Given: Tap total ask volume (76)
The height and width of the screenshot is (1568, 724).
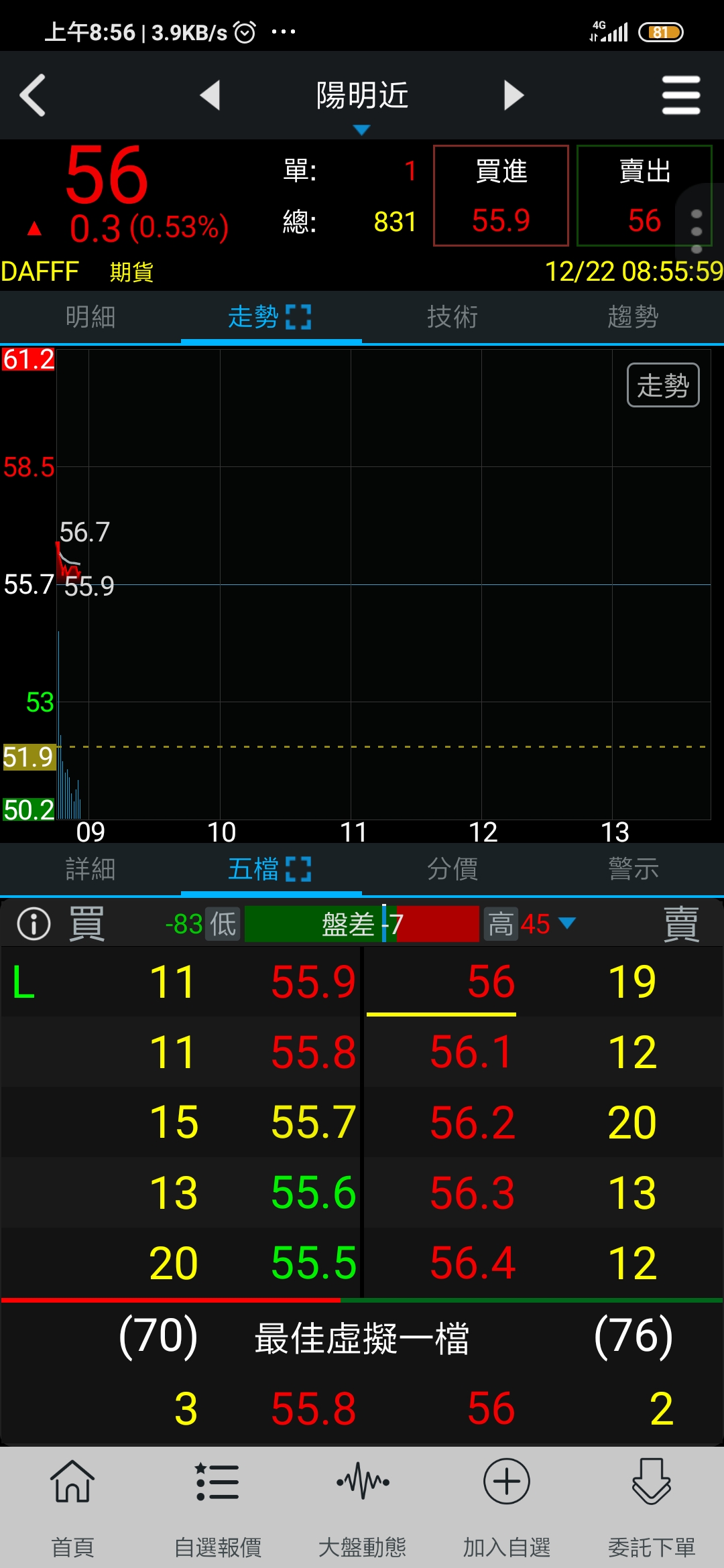Looking at the screenshot, I should click(x=633, y=1337).
